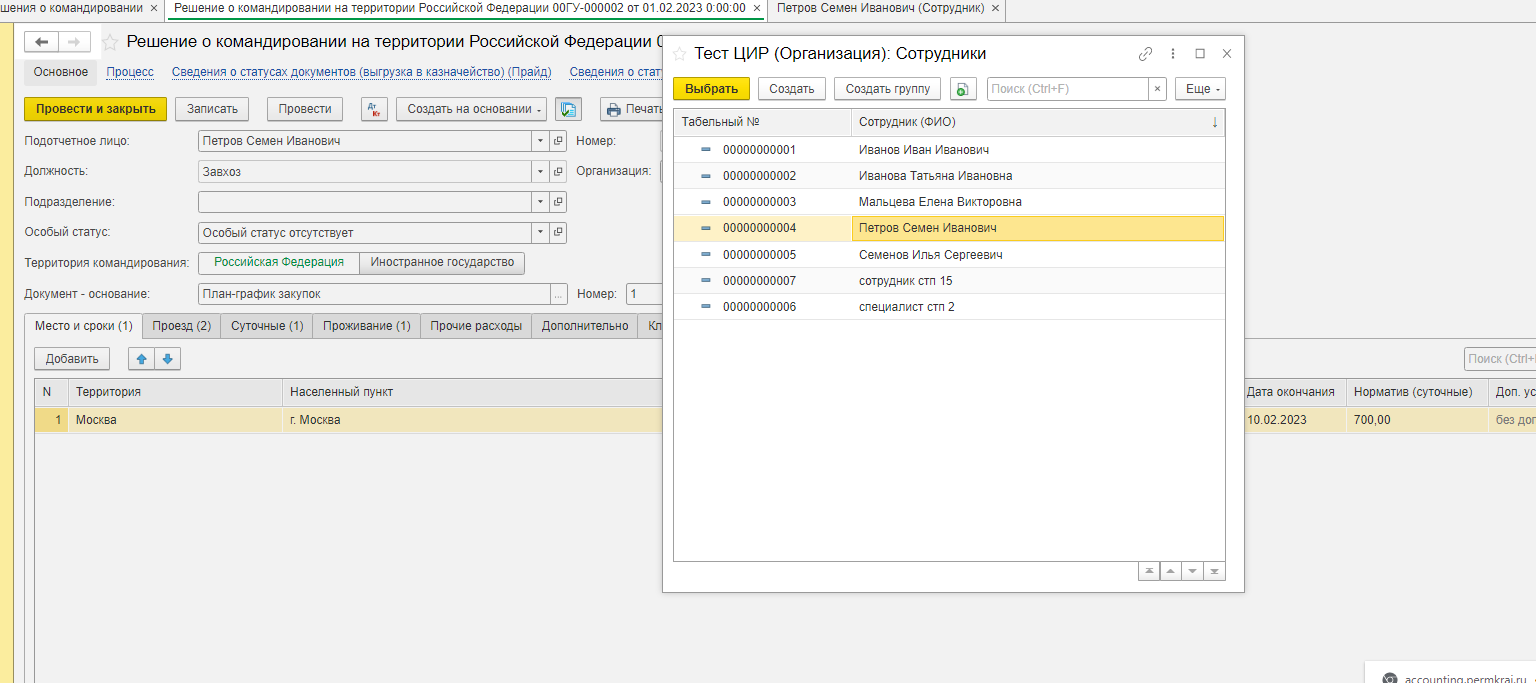Open the Создать на основании dropdown
The height and width of the screenshot is (683, 1536).
coord(471,109)
